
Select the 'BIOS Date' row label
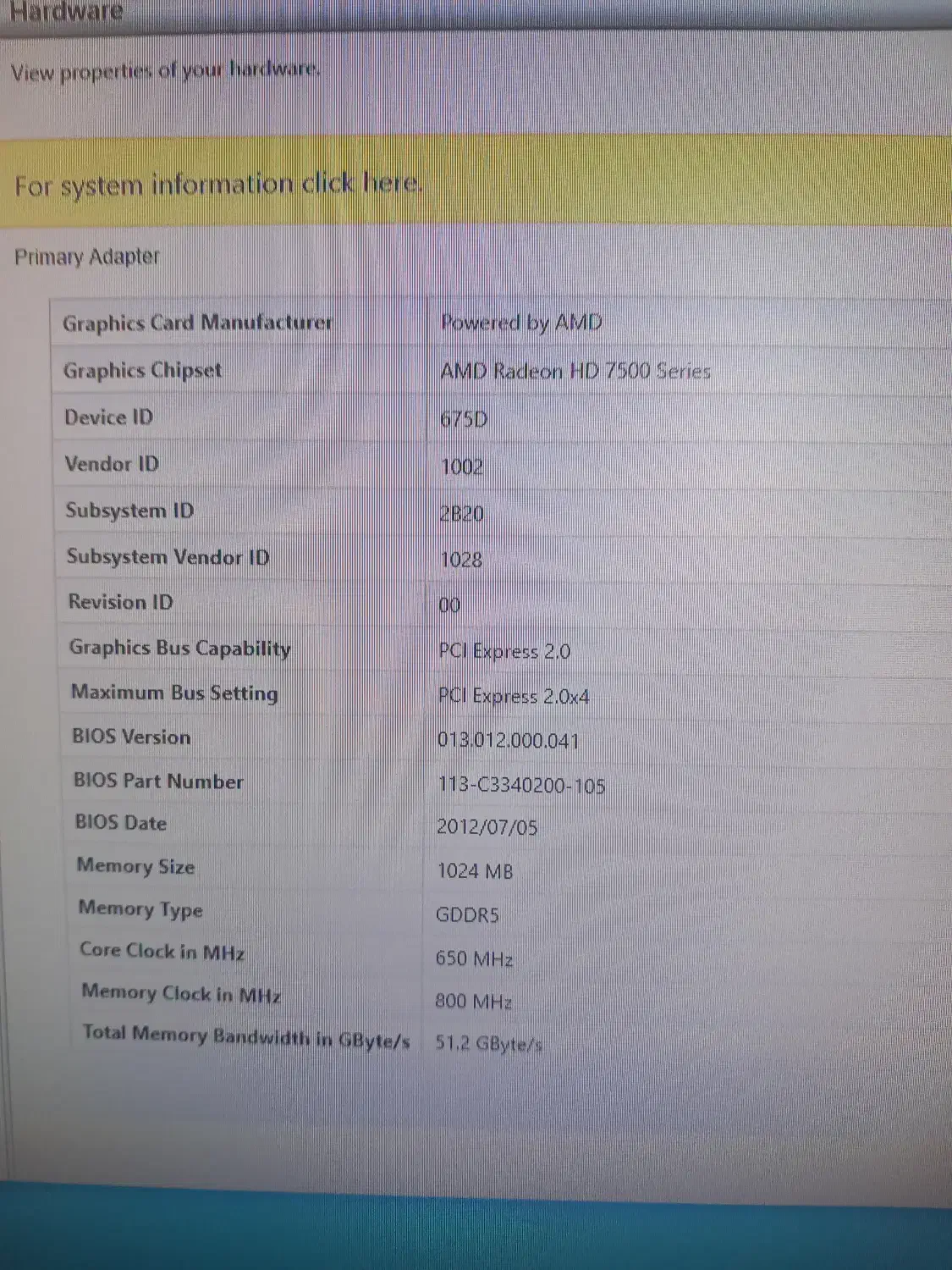click(x=120, y=822)
